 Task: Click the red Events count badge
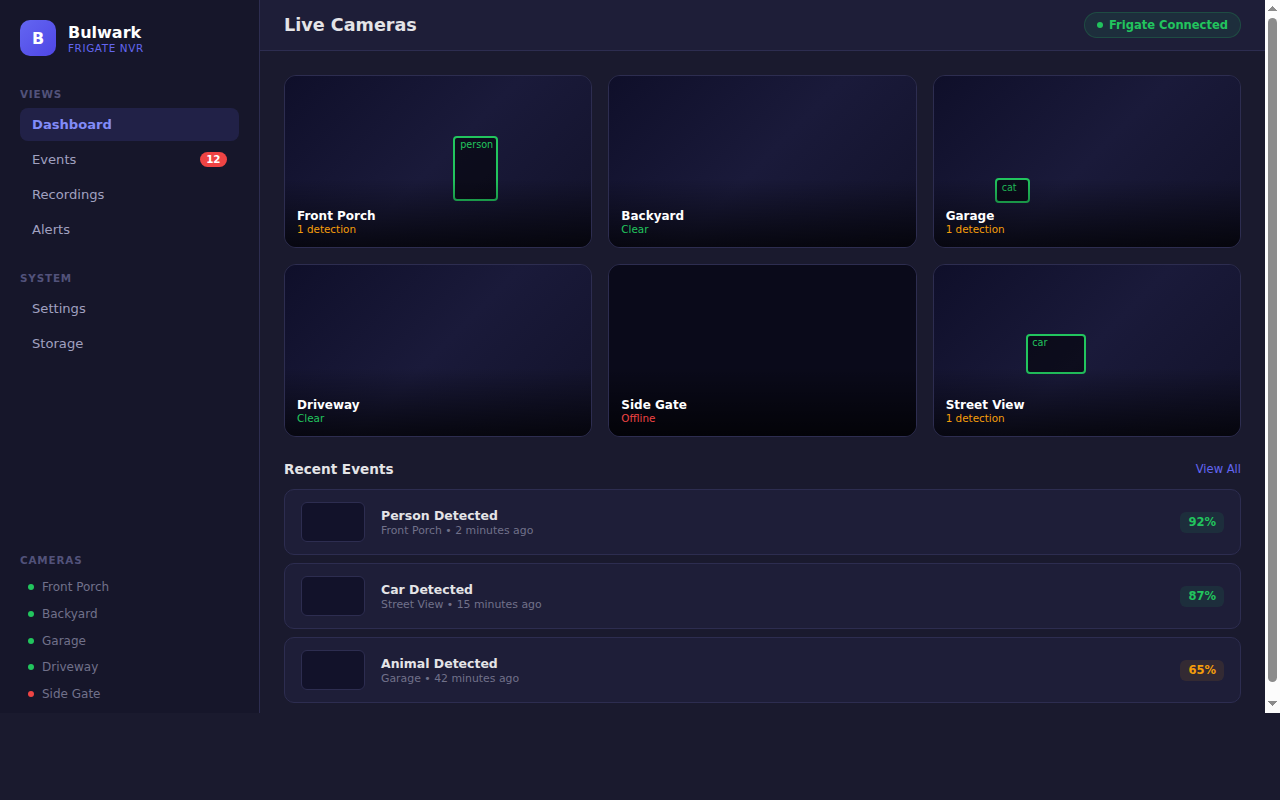coord(213,160)
